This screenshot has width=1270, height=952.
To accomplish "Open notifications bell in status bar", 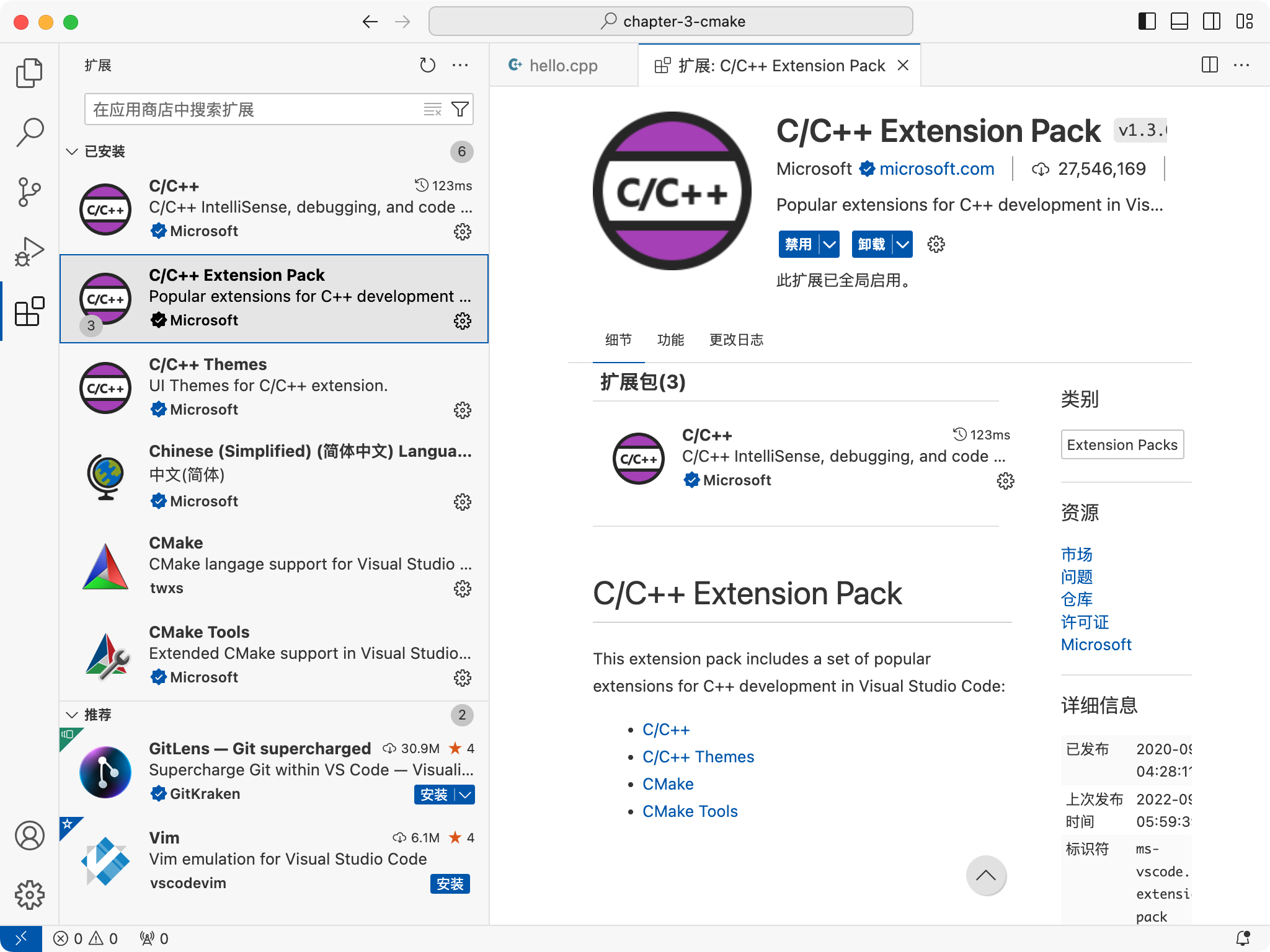I will [1243, 938].
